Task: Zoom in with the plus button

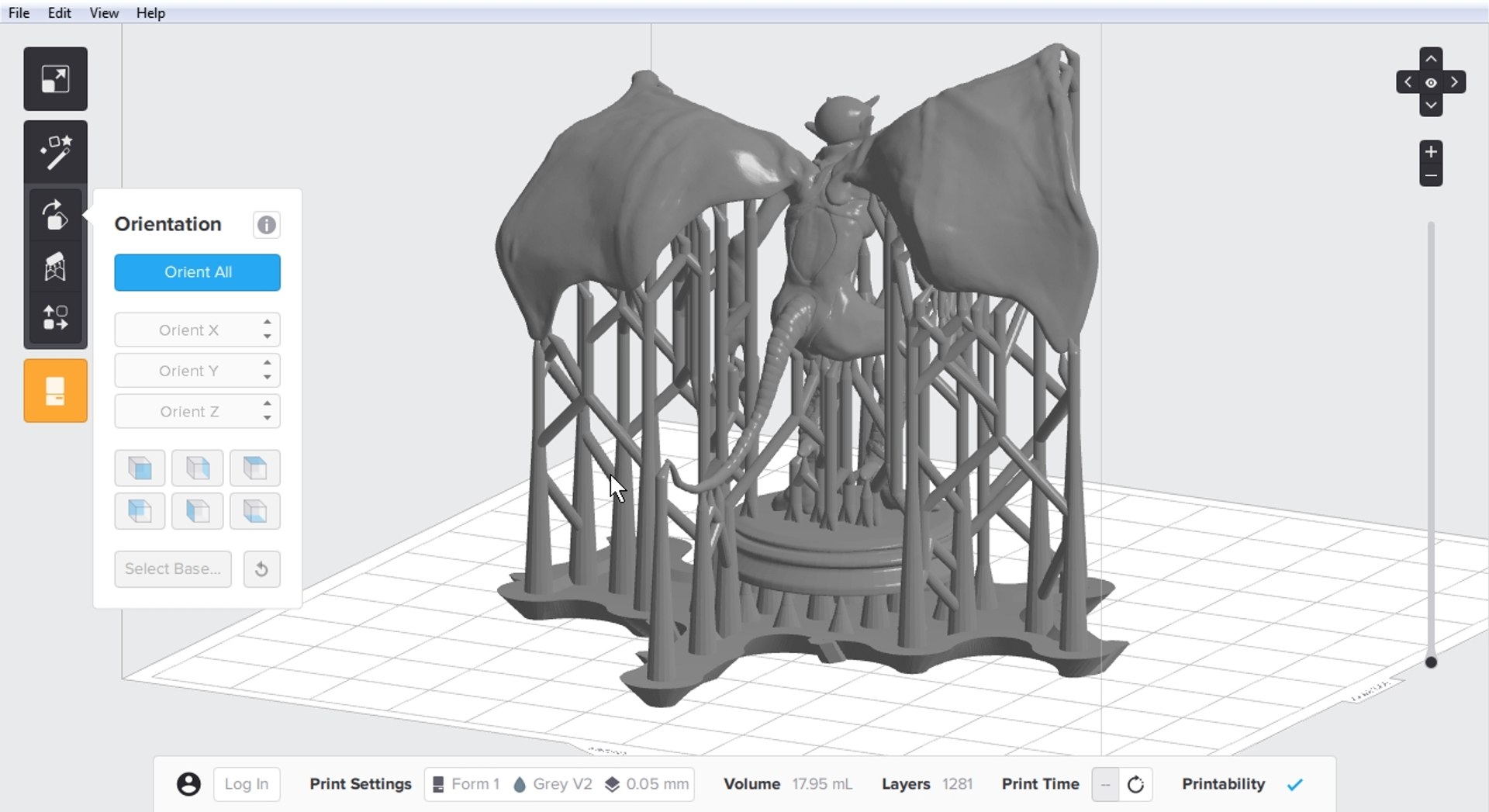Action: pyautogui.click(x=1431, y=152)
